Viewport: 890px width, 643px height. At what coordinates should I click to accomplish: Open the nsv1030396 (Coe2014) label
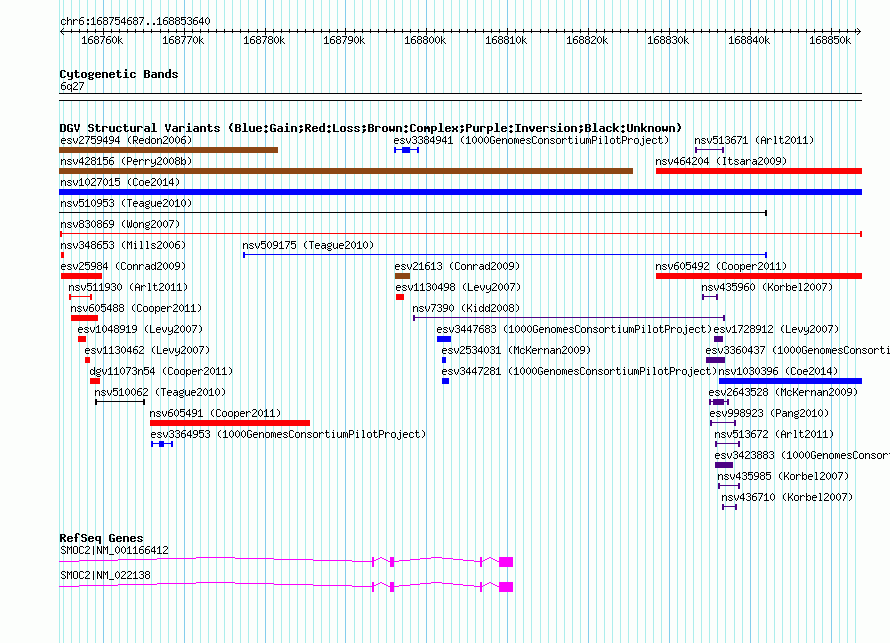(x=778, y=371)
